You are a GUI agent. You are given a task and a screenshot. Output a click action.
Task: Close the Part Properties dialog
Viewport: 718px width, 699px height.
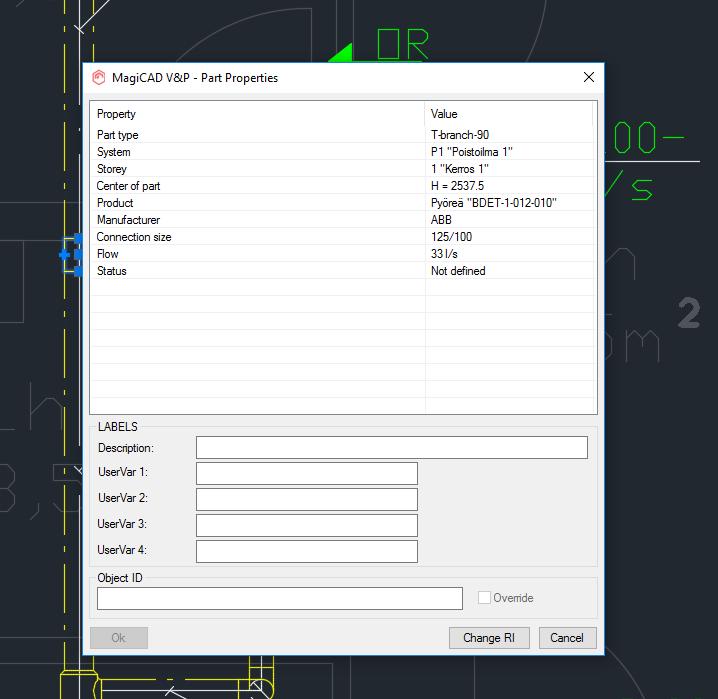(x=589, y=77)
